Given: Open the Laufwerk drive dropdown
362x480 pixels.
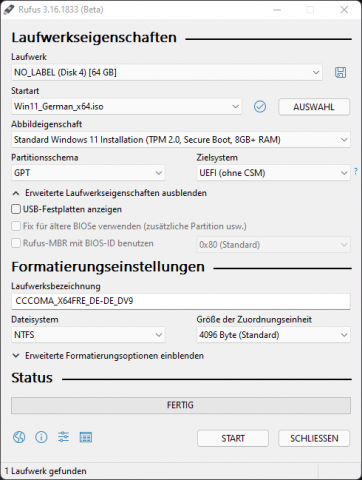Looking at the screenshot, I should point(167,72).
